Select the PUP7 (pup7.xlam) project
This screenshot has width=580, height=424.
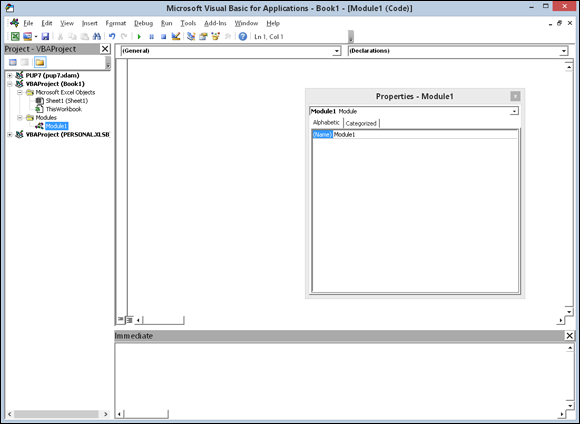tap(52, 75)
